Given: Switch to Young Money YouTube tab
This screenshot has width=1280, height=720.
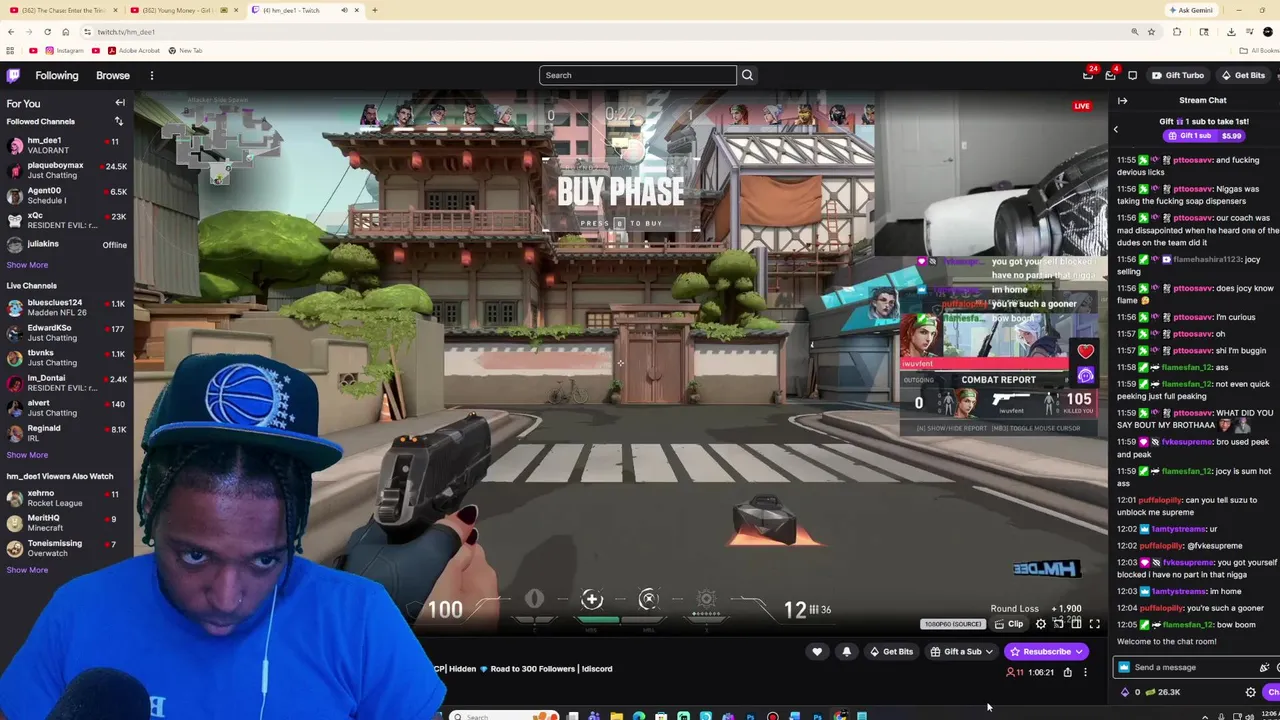Looking at the screenshot, I should [x=183, y=10].
